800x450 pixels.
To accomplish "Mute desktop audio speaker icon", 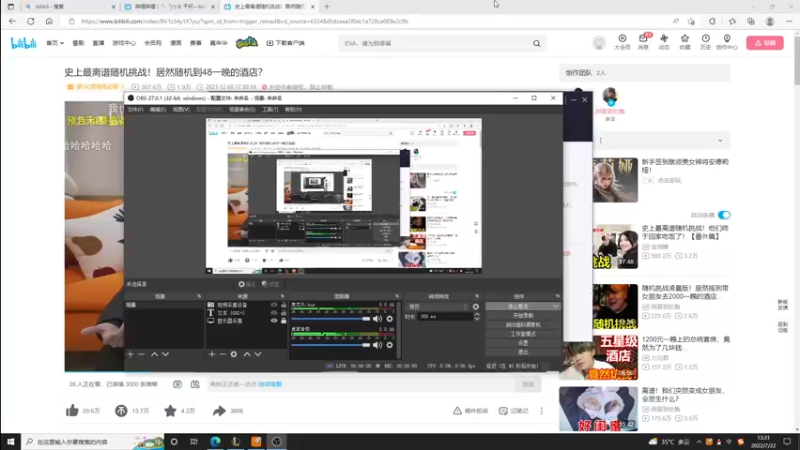I will (377, 345).
